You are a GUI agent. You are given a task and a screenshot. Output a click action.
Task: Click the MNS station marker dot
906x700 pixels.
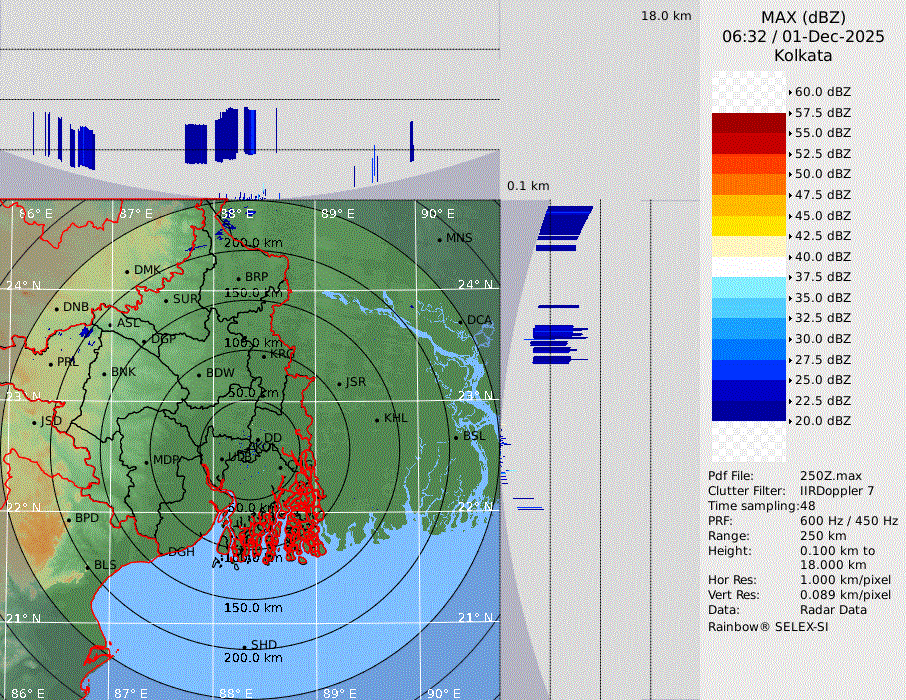click(x=439, y=239)
